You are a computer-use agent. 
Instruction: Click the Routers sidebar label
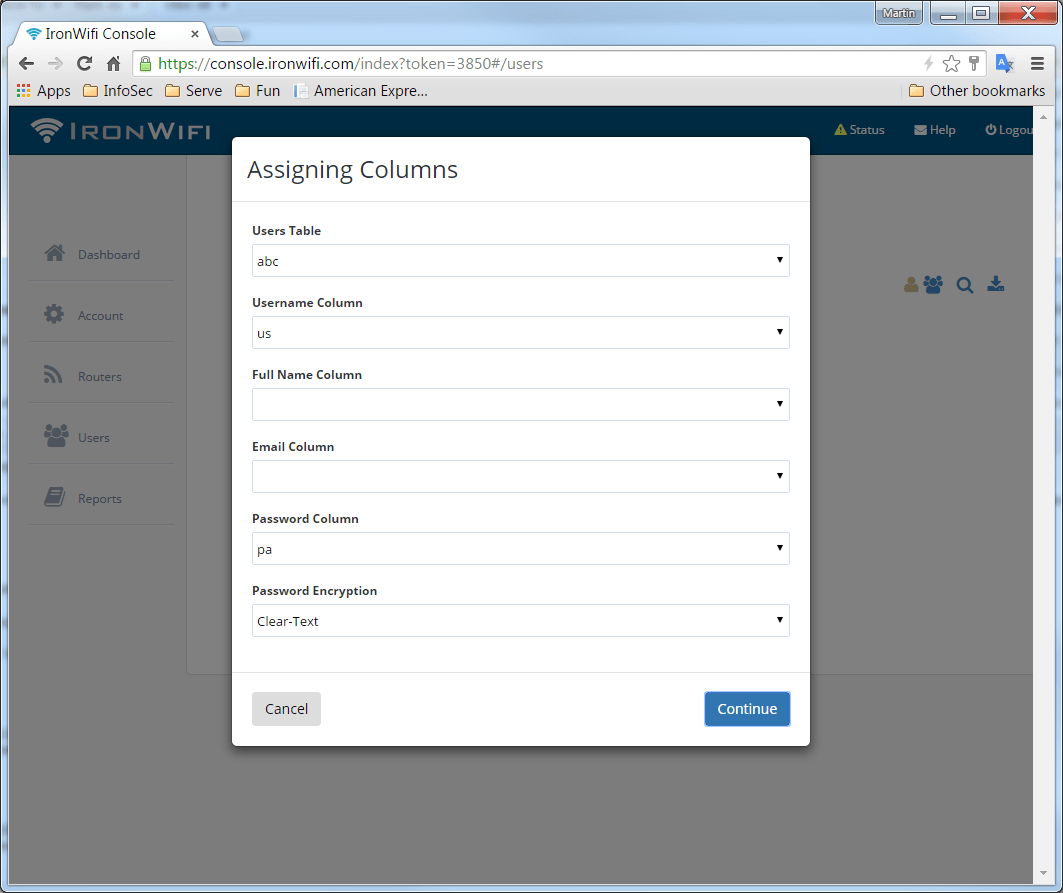pyautogui.click(x=100, y=376)
